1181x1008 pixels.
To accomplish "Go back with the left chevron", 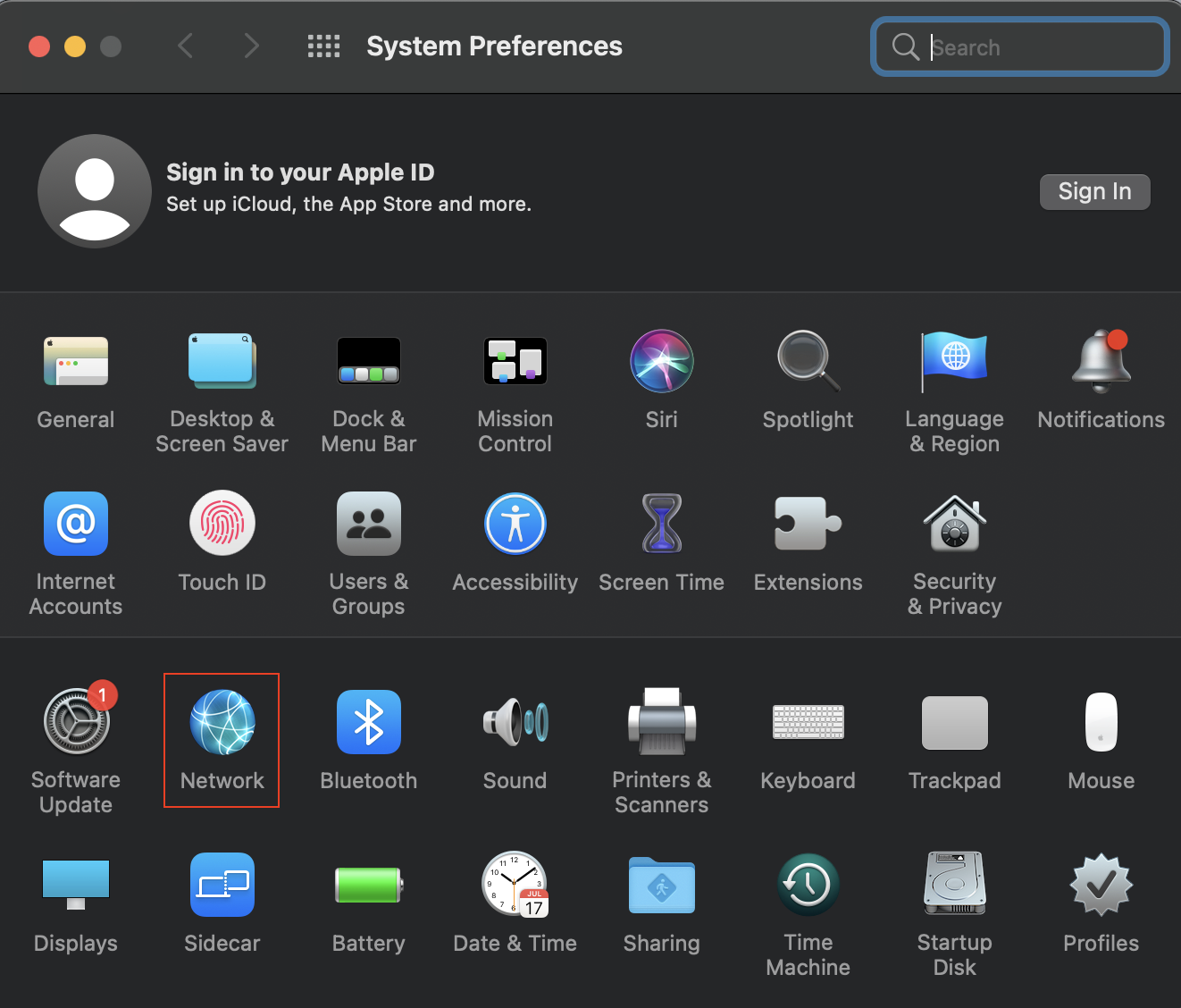I will coord(186,46).
